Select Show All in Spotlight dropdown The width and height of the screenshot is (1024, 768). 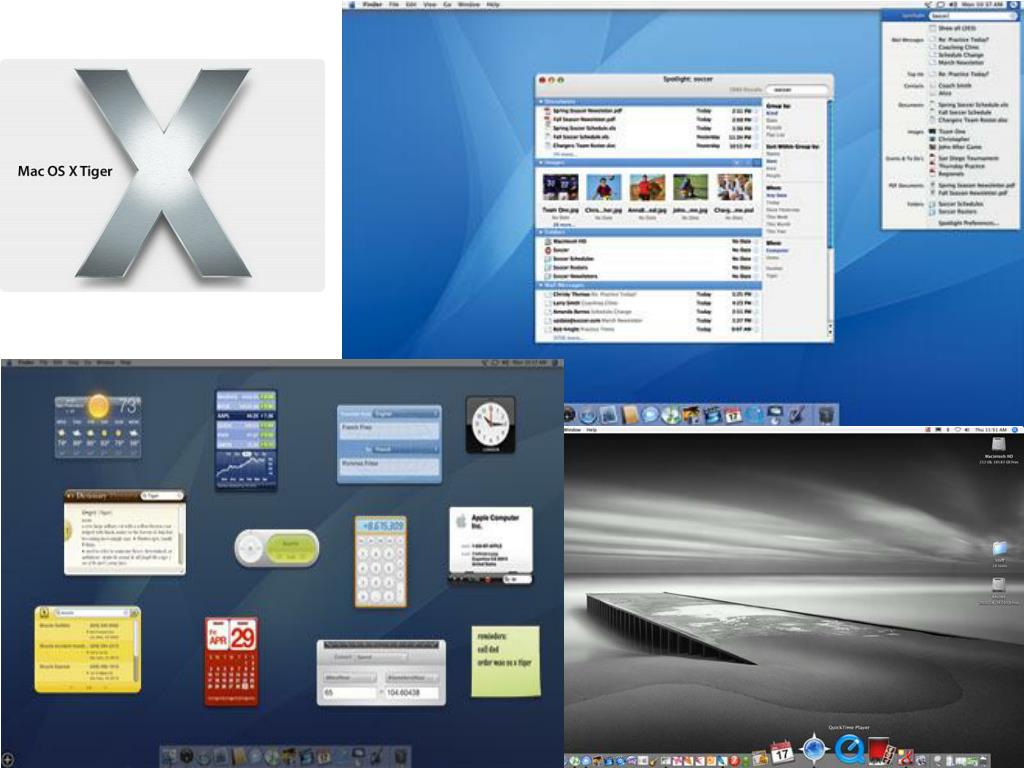click(957, 29)
